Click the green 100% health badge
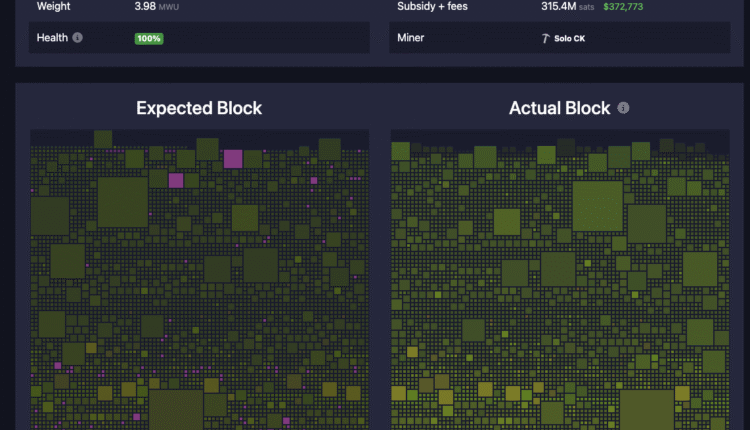750x430 pixels. click(149, 38)
